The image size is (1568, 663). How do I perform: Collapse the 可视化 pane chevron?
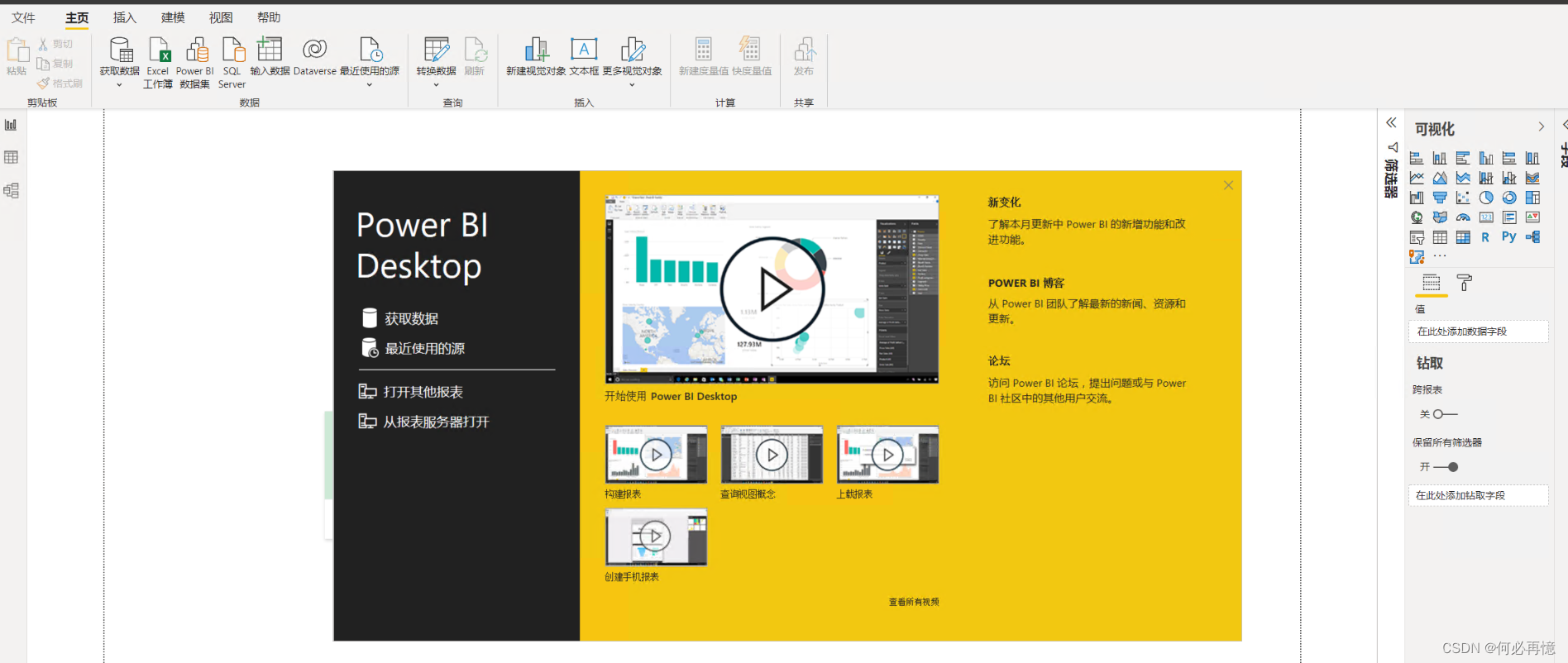pyautogui.click(x=1541, y=126)
